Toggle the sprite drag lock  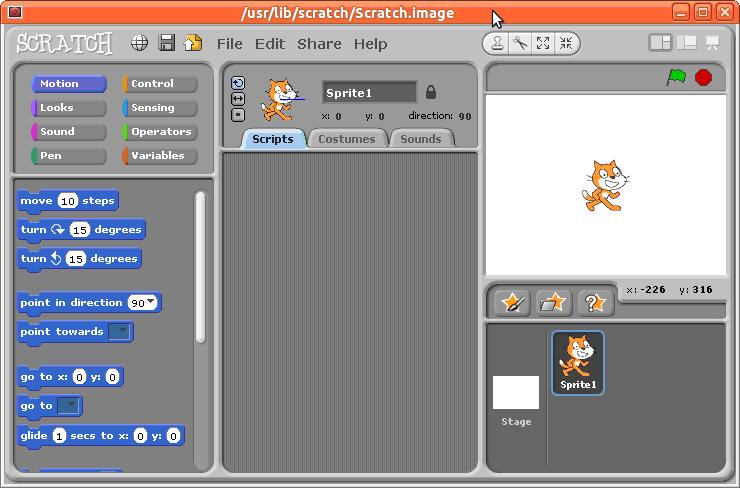(x=430, y=92)
